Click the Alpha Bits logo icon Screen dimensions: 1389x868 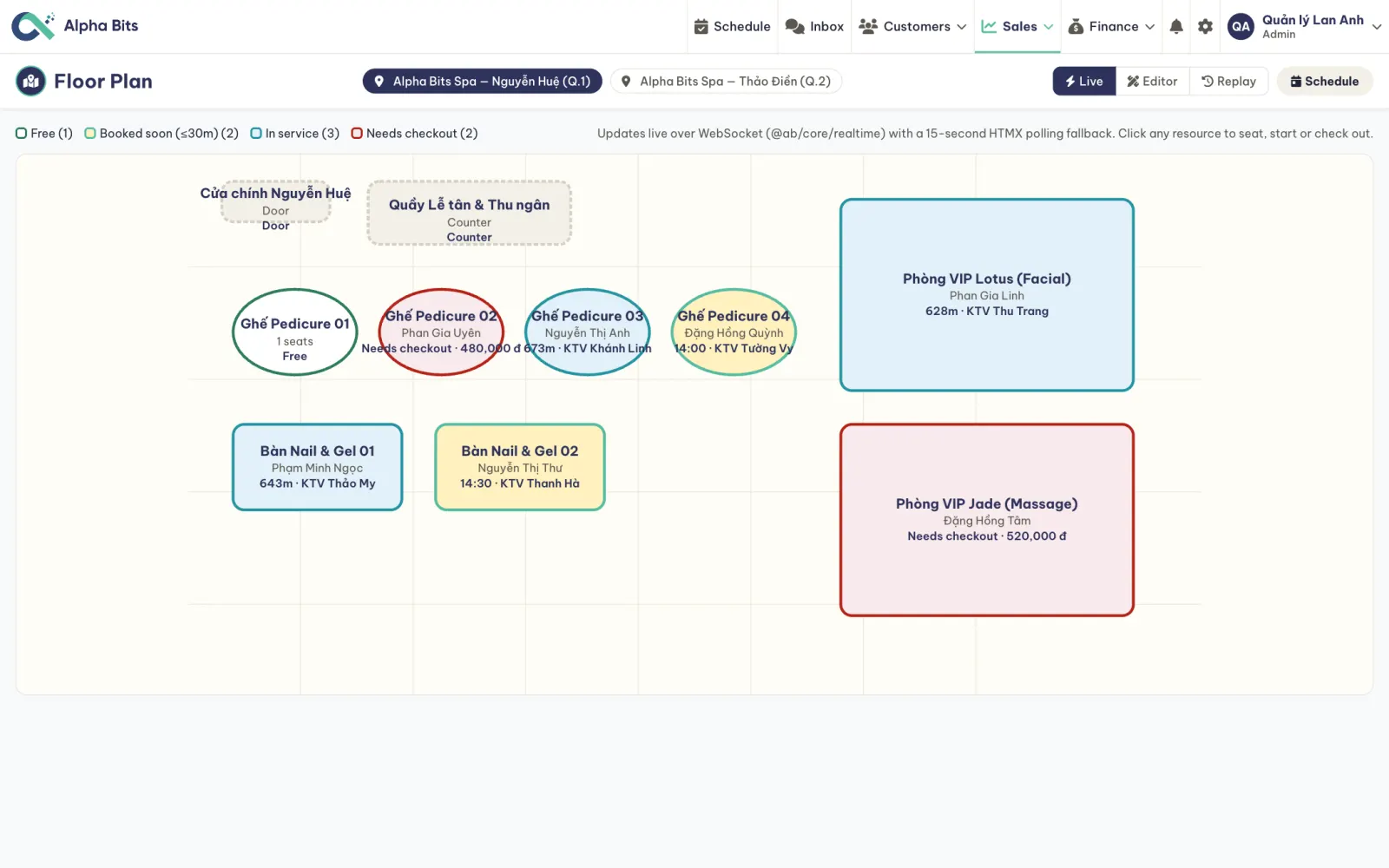pyautogui.click(x=33, y=26)
